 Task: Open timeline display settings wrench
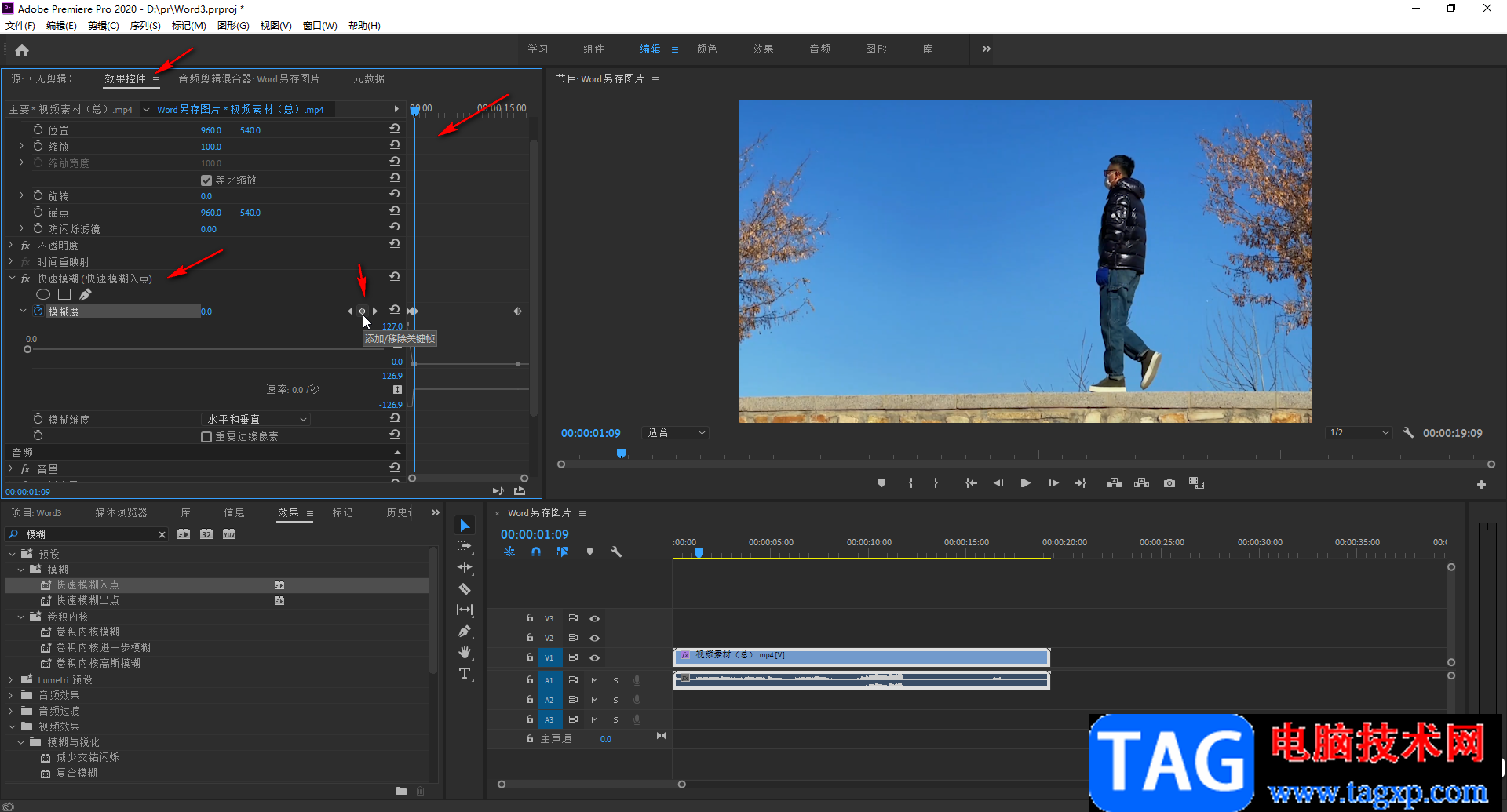point(616,552)
